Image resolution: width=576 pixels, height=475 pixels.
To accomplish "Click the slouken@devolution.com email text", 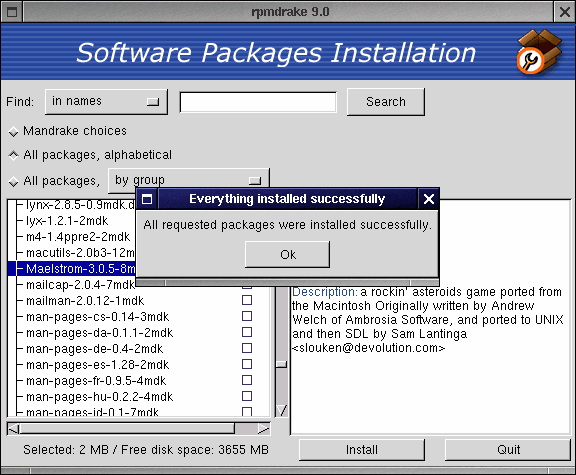I will [368, 348].
